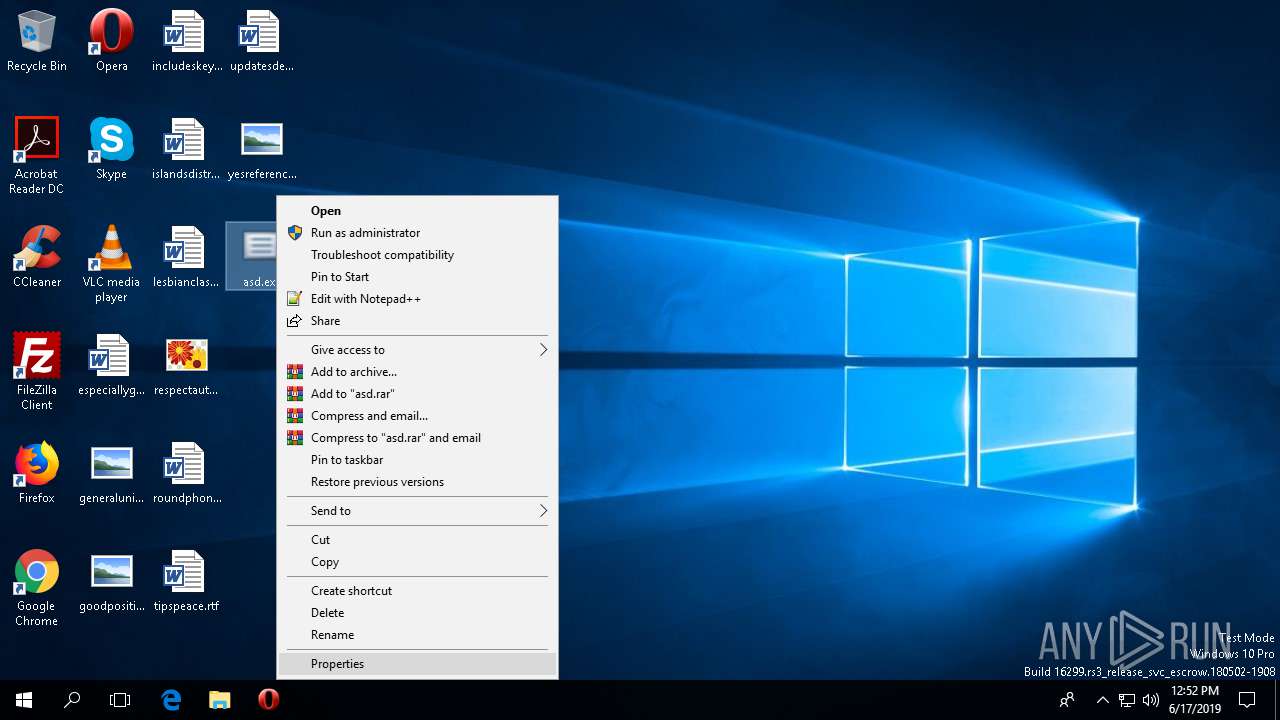1280x720 pixels.
Task: Choose Add to archive...
Action: pos(417,372)
